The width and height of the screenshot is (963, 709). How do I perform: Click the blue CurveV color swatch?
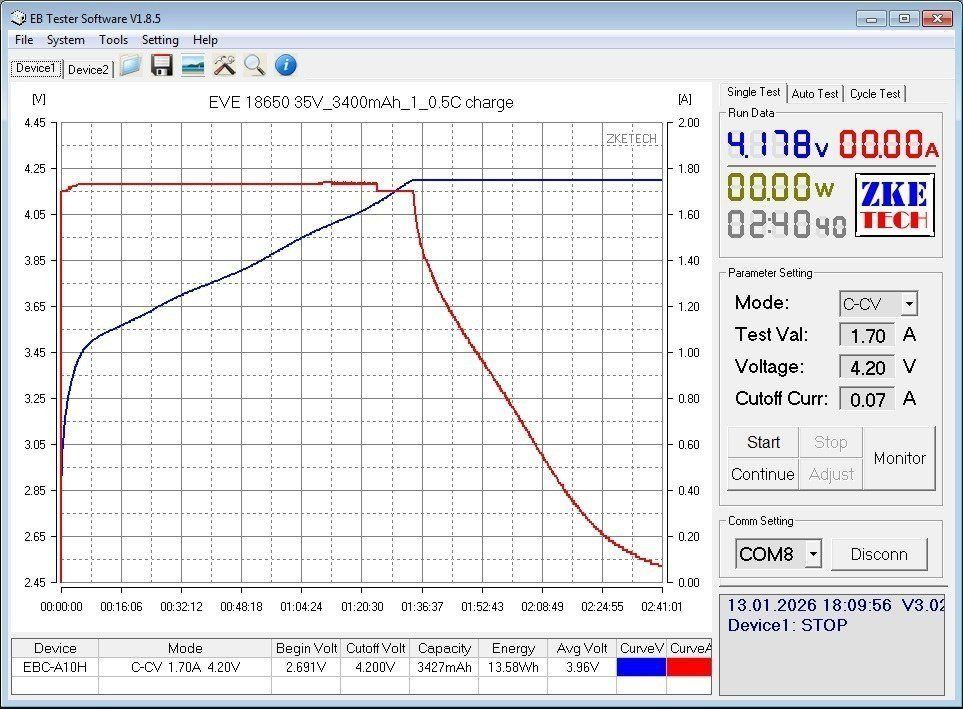(641, 667)
